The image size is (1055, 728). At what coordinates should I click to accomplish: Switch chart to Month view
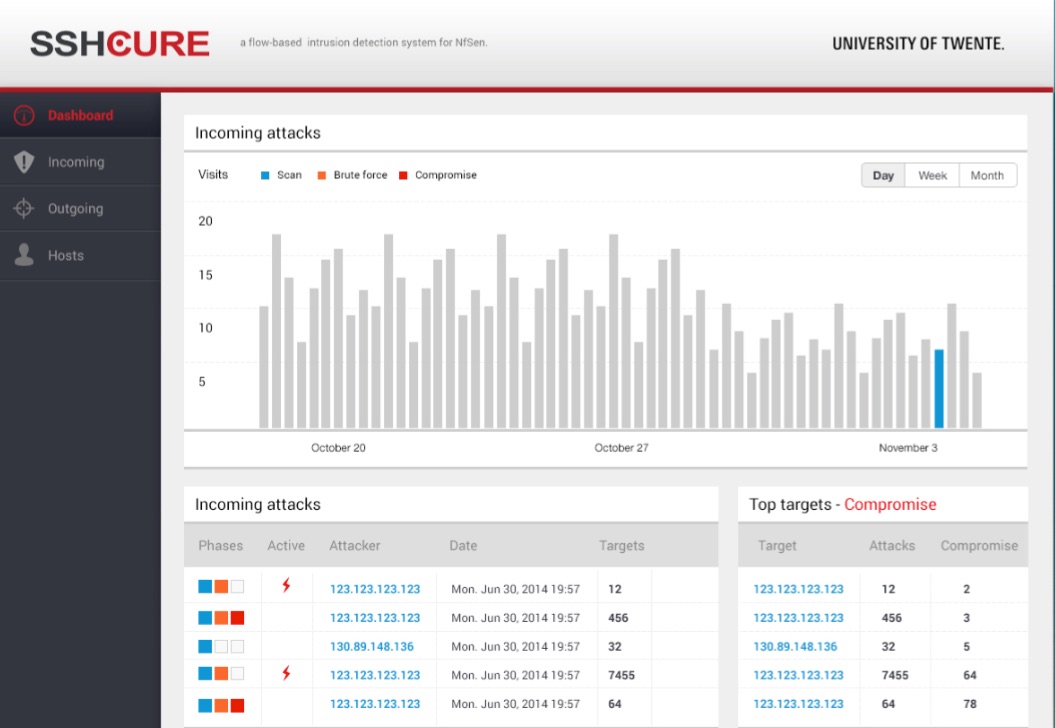pyautogui.click(x=987, y=175)
